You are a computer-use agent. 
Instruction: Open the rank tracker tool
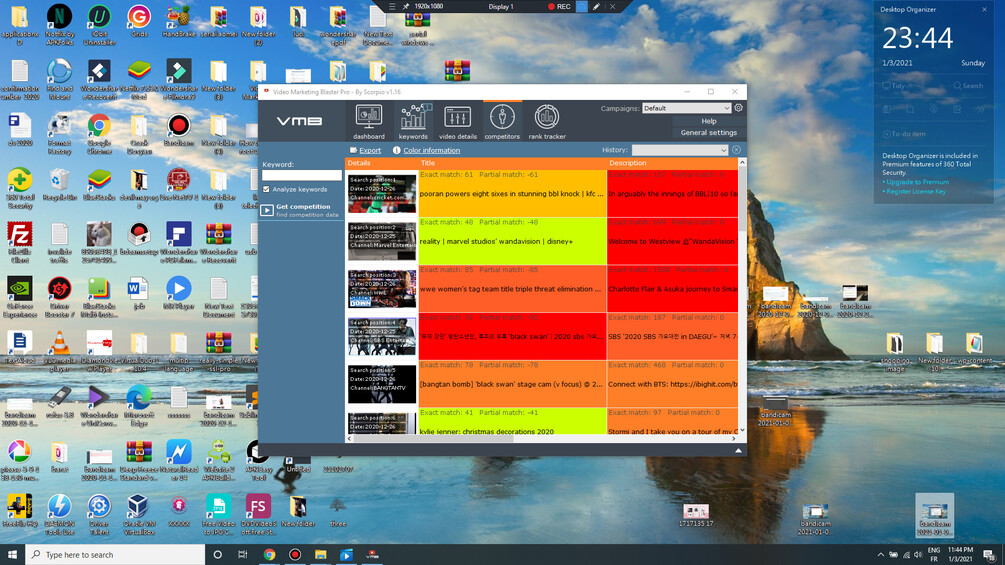point(547,120)
